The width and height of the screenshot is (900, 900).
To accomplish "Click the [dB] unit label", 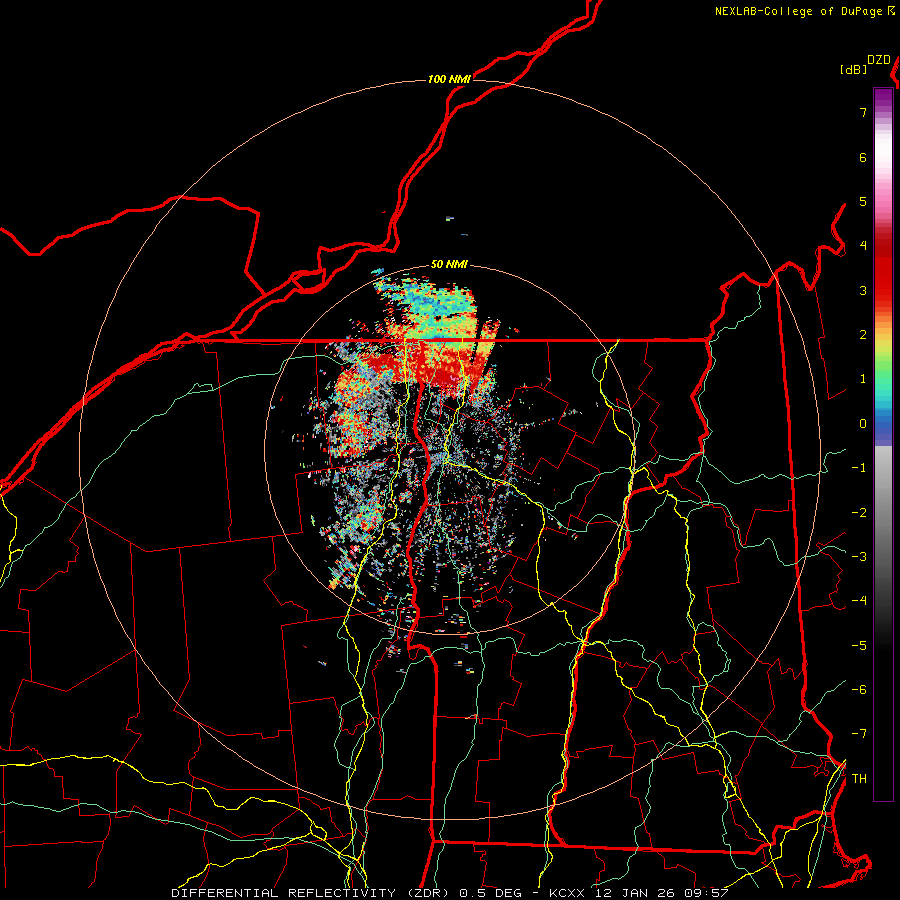I will pos(854,69).
